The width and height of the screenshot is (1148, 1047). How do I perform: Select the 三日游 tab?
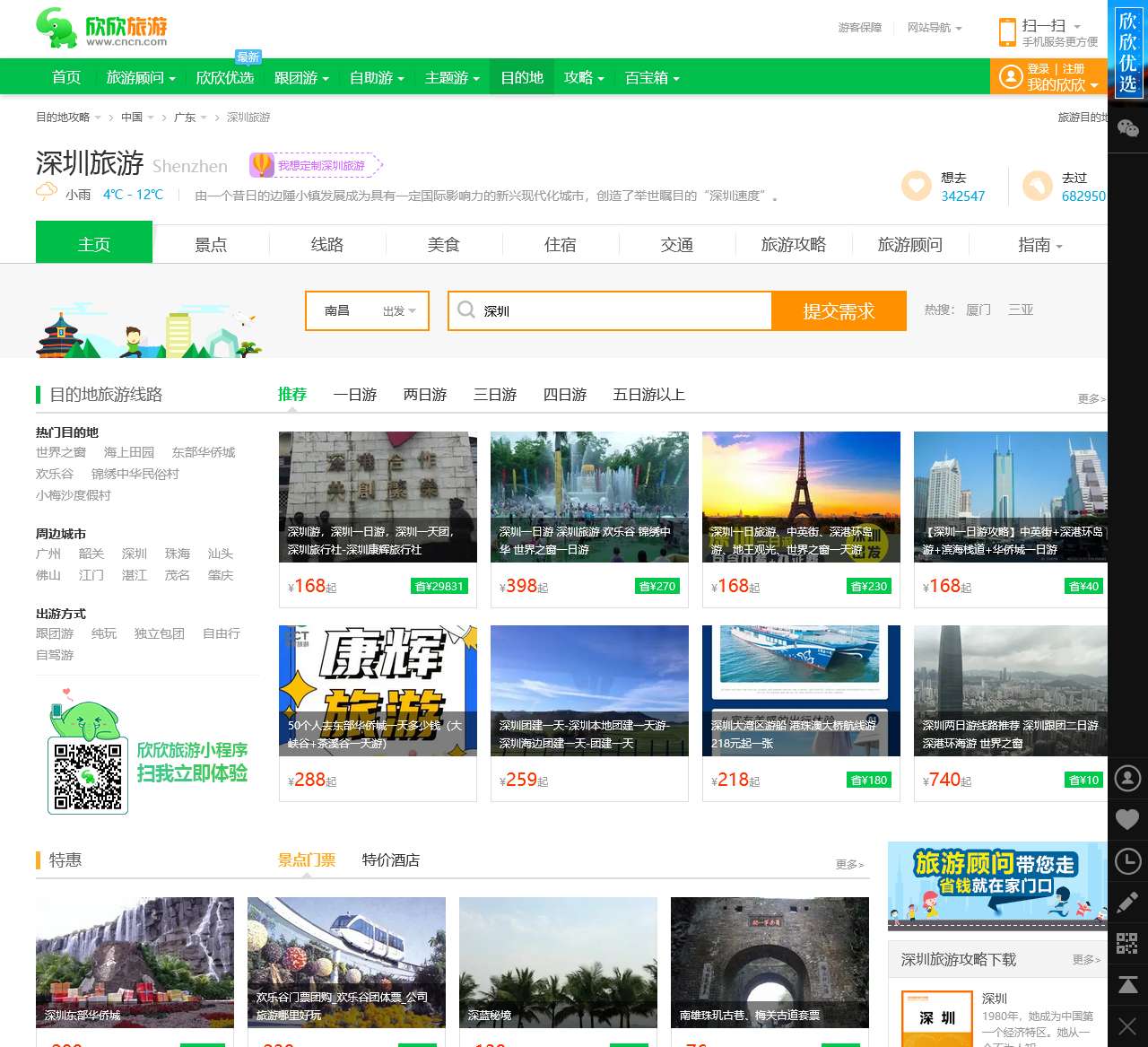pyautogui.click(x=495, y=395)
